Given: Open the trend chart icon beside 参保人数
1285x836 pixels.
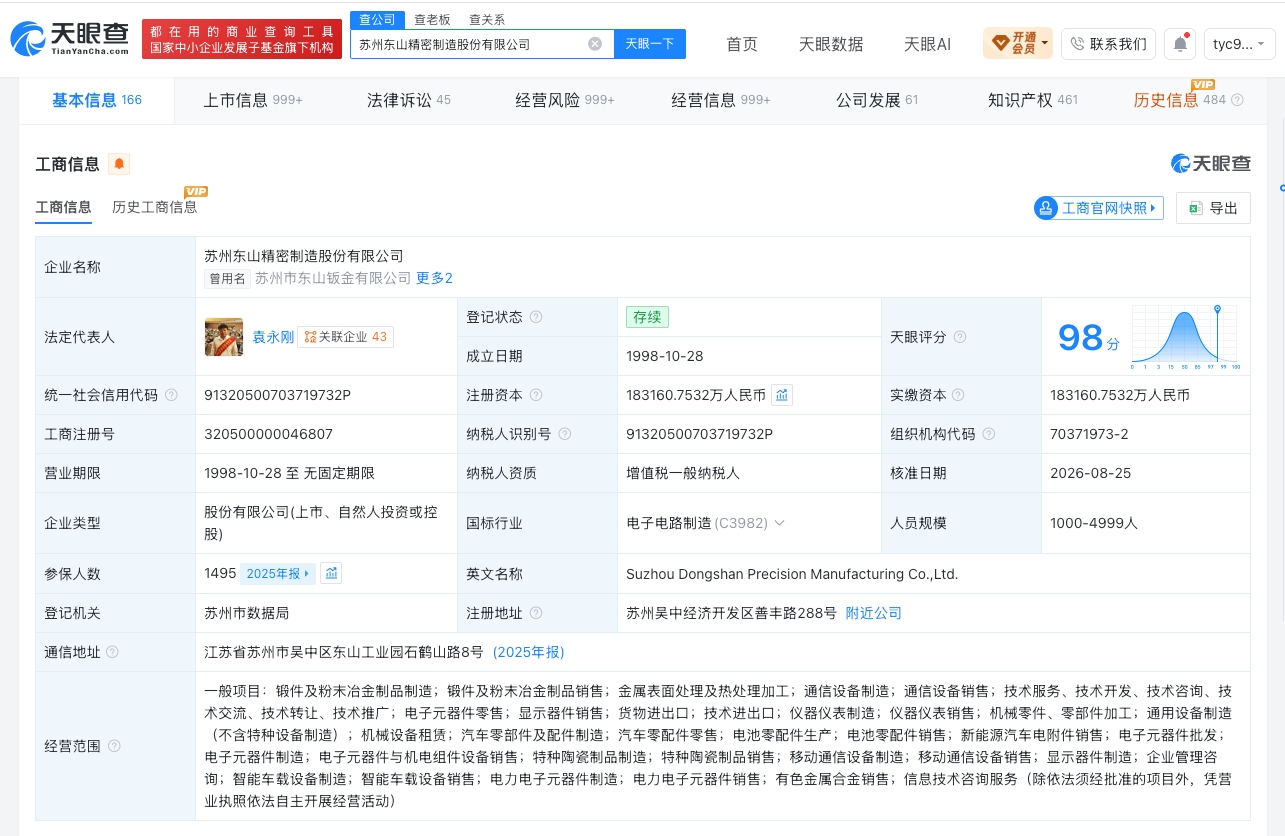Looking at the screenshot, I should [x=332, y=573].
